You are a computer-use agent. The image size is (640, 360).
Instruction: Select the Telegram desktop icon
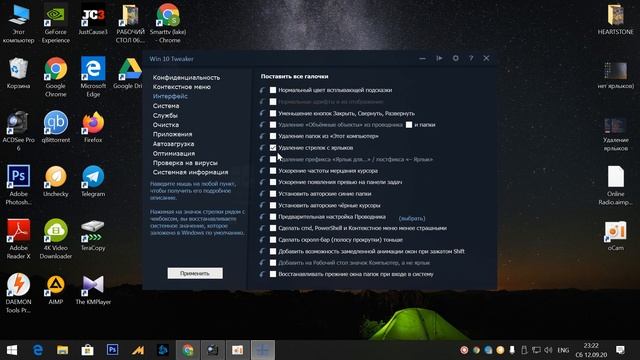93,181
